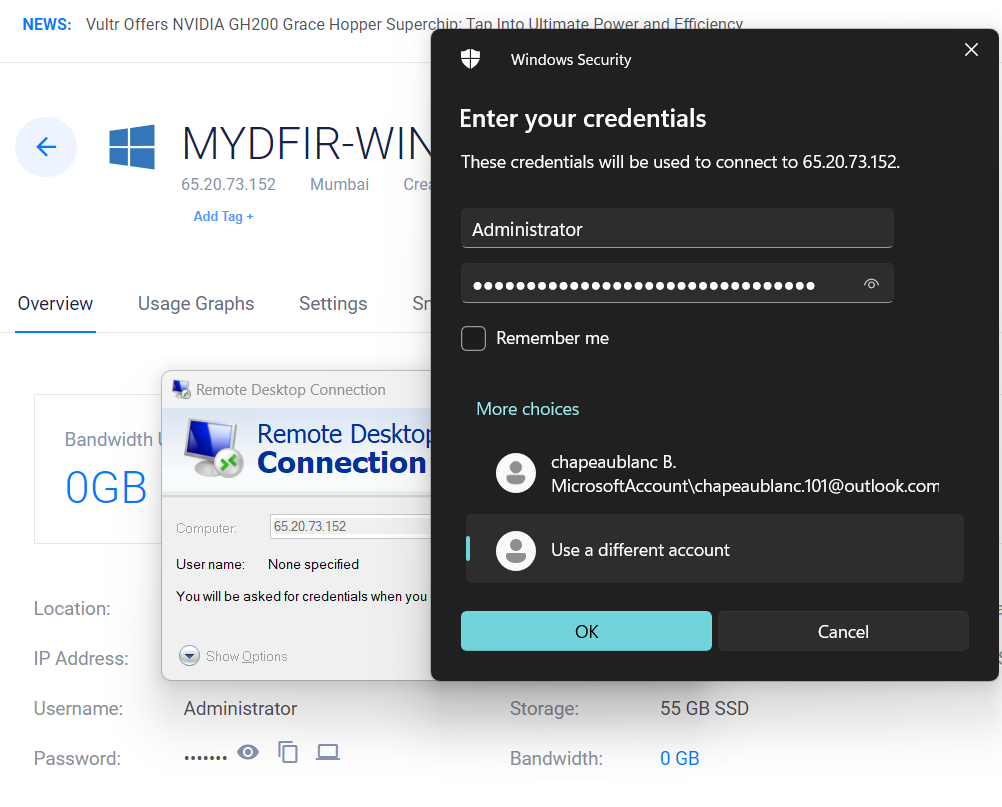Click the NEWS: label

[47, 24]
